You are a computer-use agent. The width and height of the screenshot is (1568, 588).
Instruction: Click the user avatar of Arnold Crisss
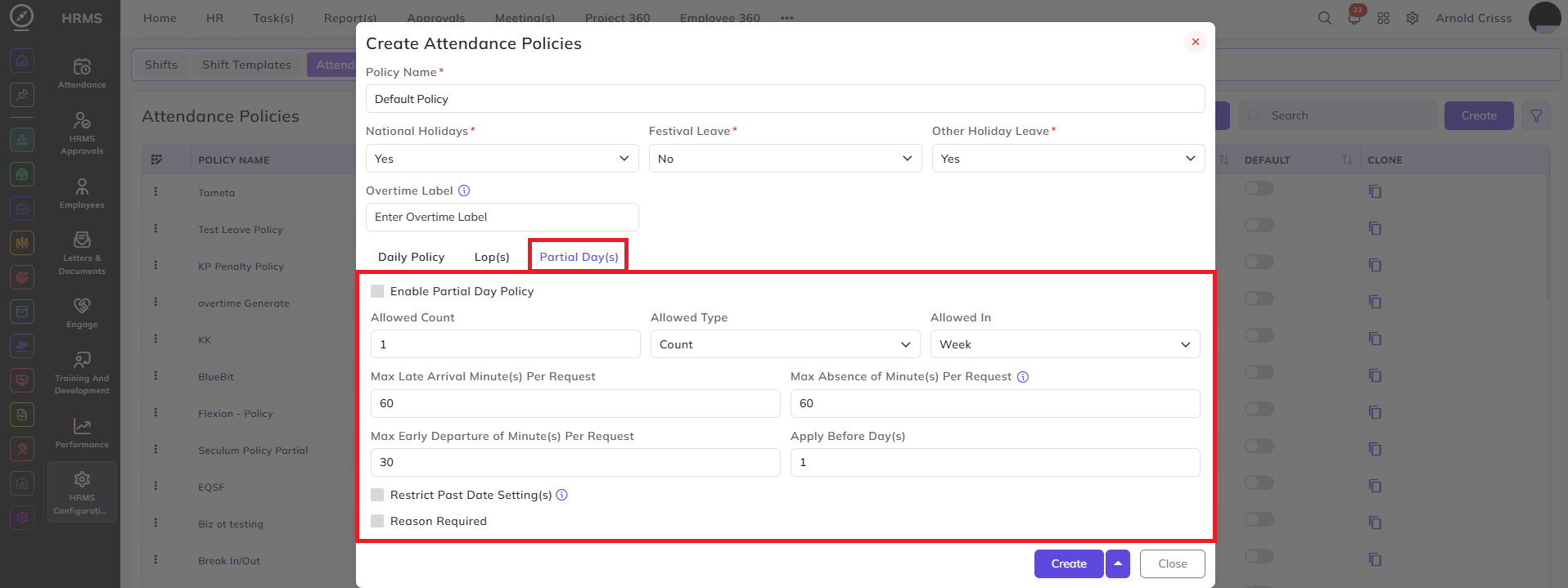1544,18
